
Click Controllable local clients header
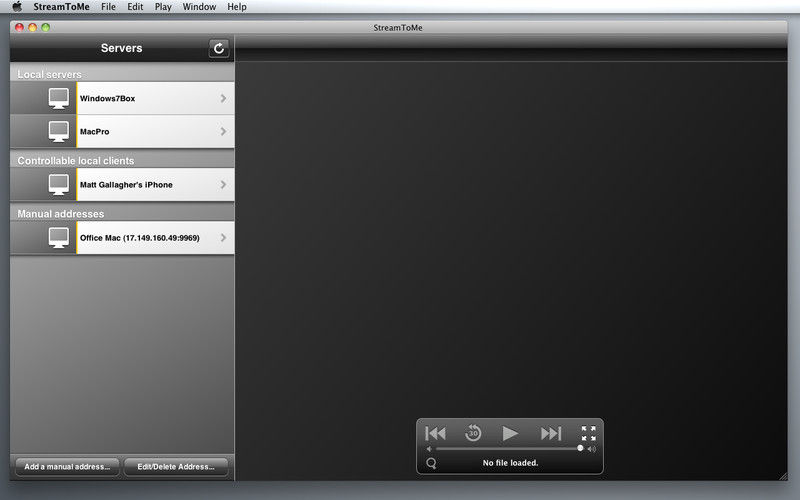76,161
